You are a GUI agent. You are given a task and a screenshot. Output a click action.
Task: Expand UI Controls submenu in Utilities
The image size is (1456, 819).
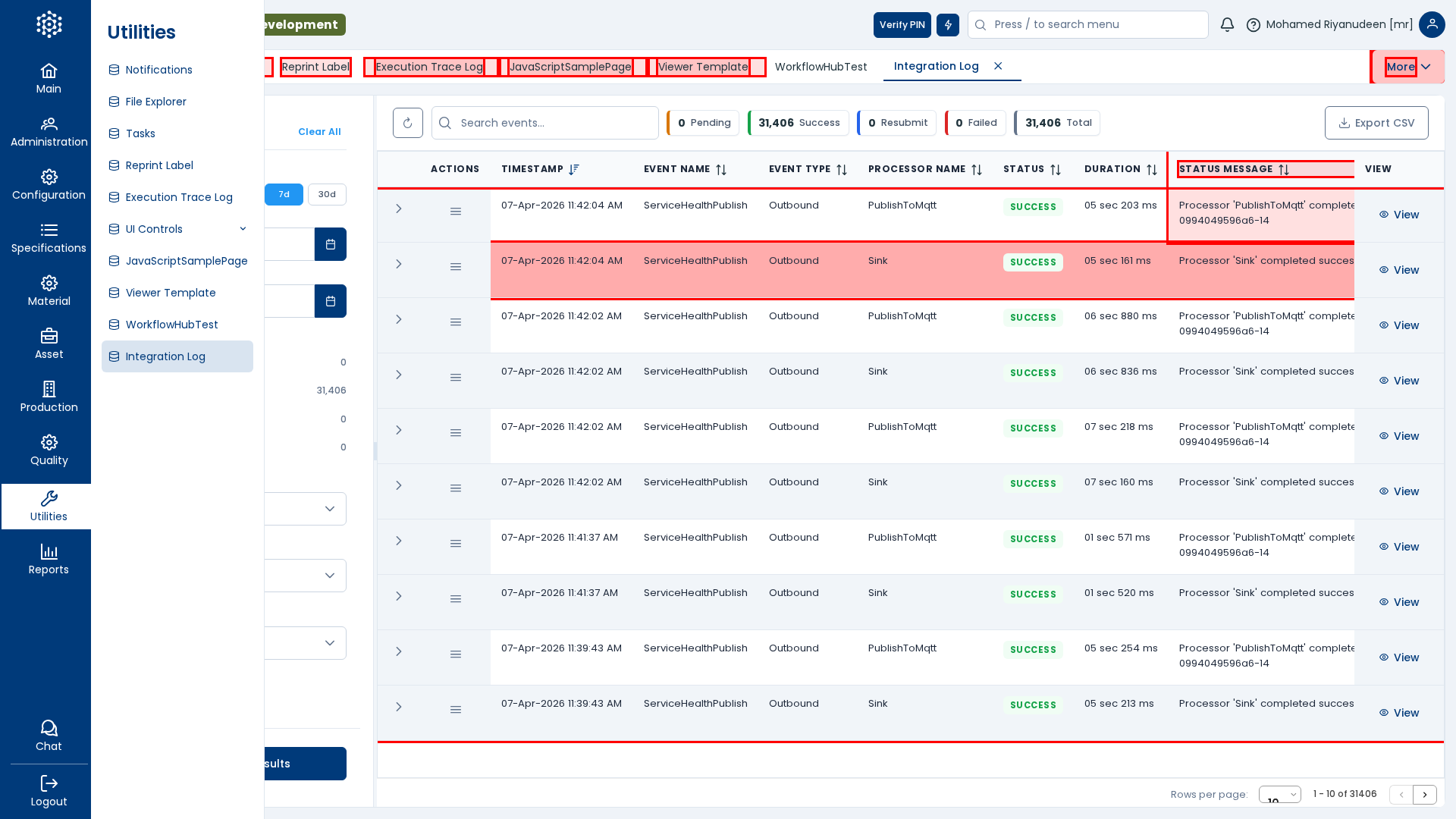pyautogui.click(x=243, y=229)
